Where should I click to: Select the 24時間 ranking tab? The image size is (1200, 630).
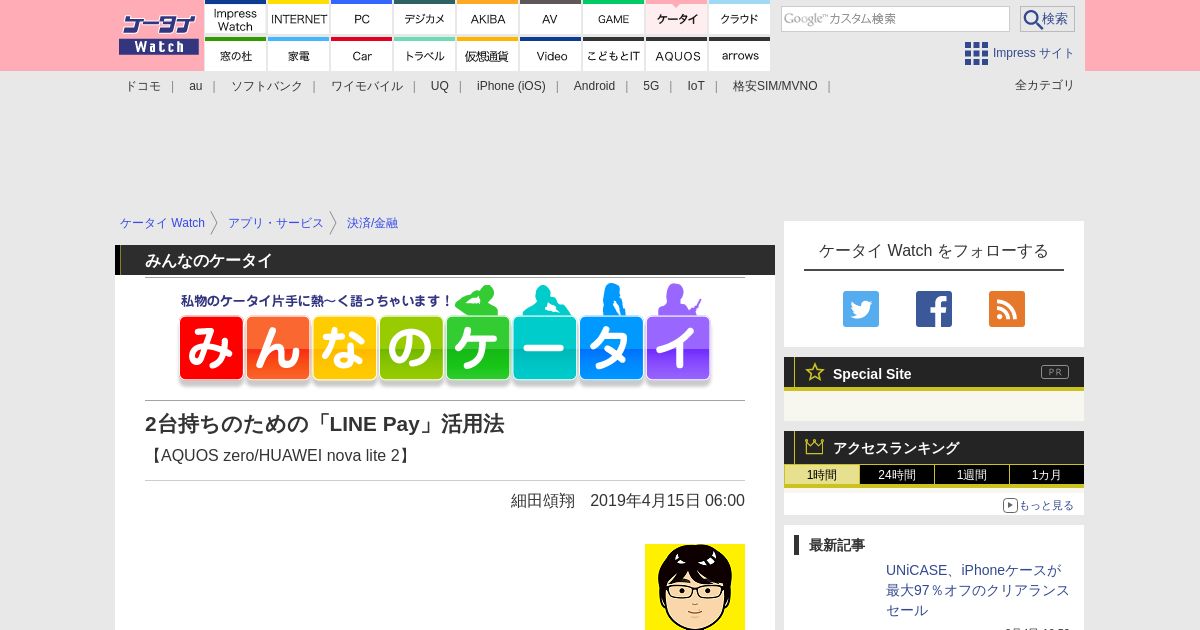pyautogui.click(x=897, y=475)
